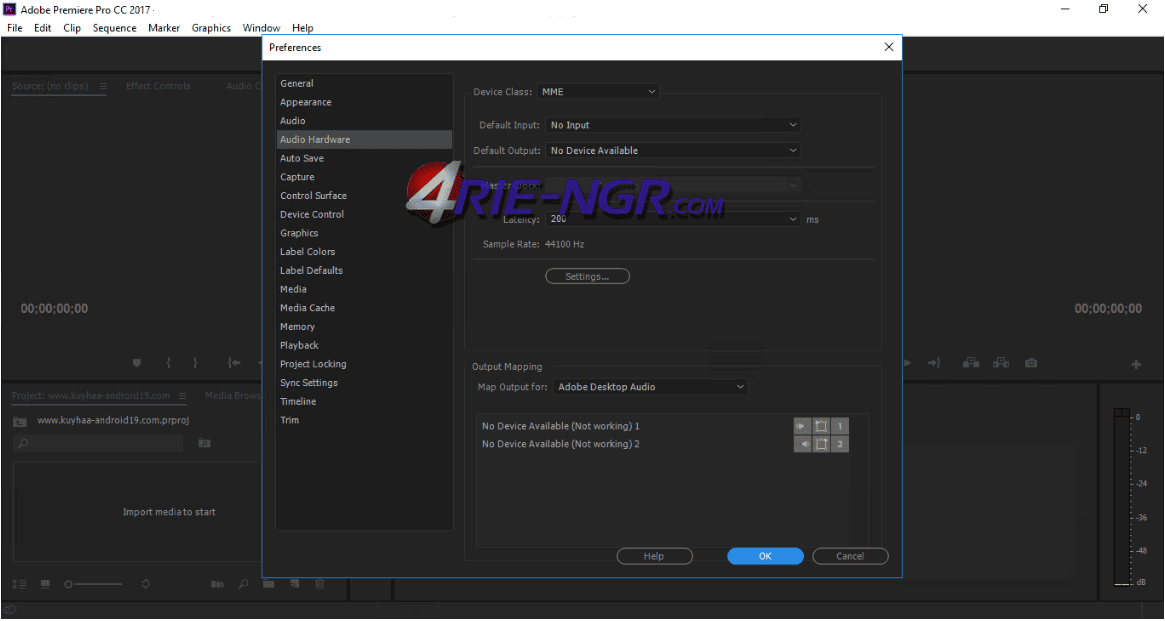
Task: Open the Map Output for dropdown
Action: 650,387
